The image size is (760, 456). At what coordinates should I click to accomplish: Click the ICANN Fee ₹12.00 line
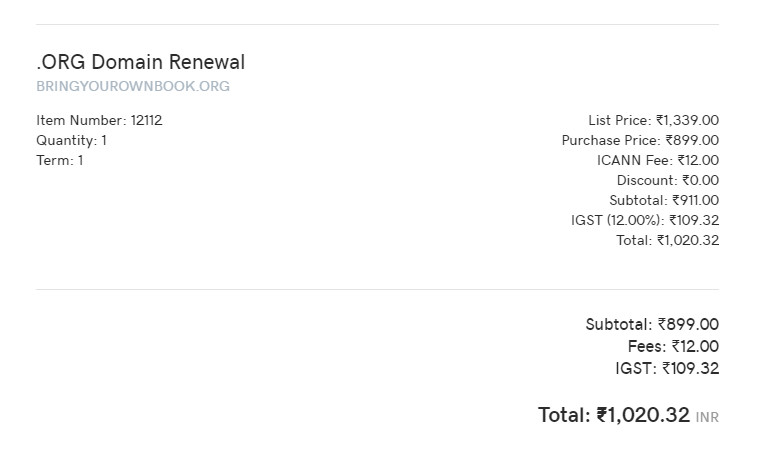pyautogui.click(x=658, y=160)
